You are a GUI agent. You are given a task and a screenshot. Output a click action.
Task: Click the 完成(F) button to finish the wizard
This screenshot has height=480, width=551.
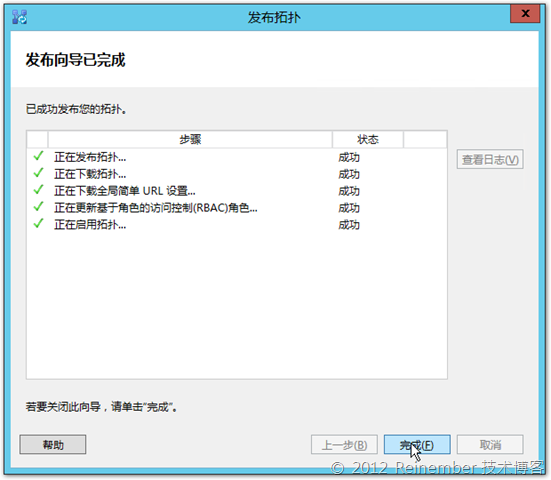(417, 445)
